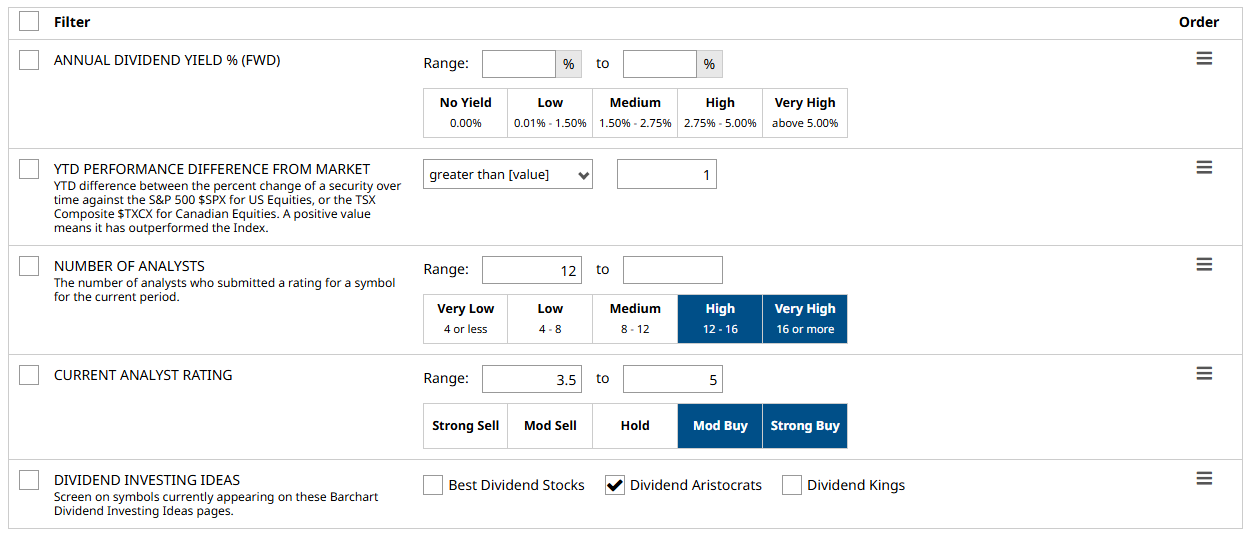1249x536 pixels.
Task: Open the 'greater than [value]' dropdown
Action: pos(508,174)
